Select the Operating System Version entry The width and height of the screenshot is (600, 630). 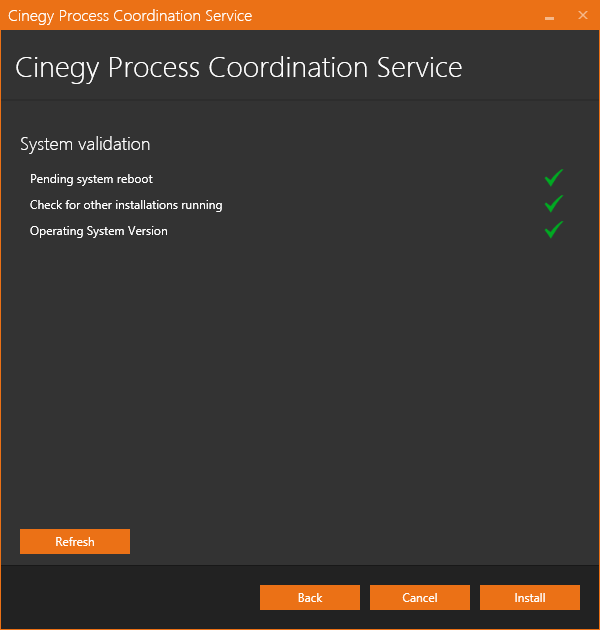click(98, 231)
